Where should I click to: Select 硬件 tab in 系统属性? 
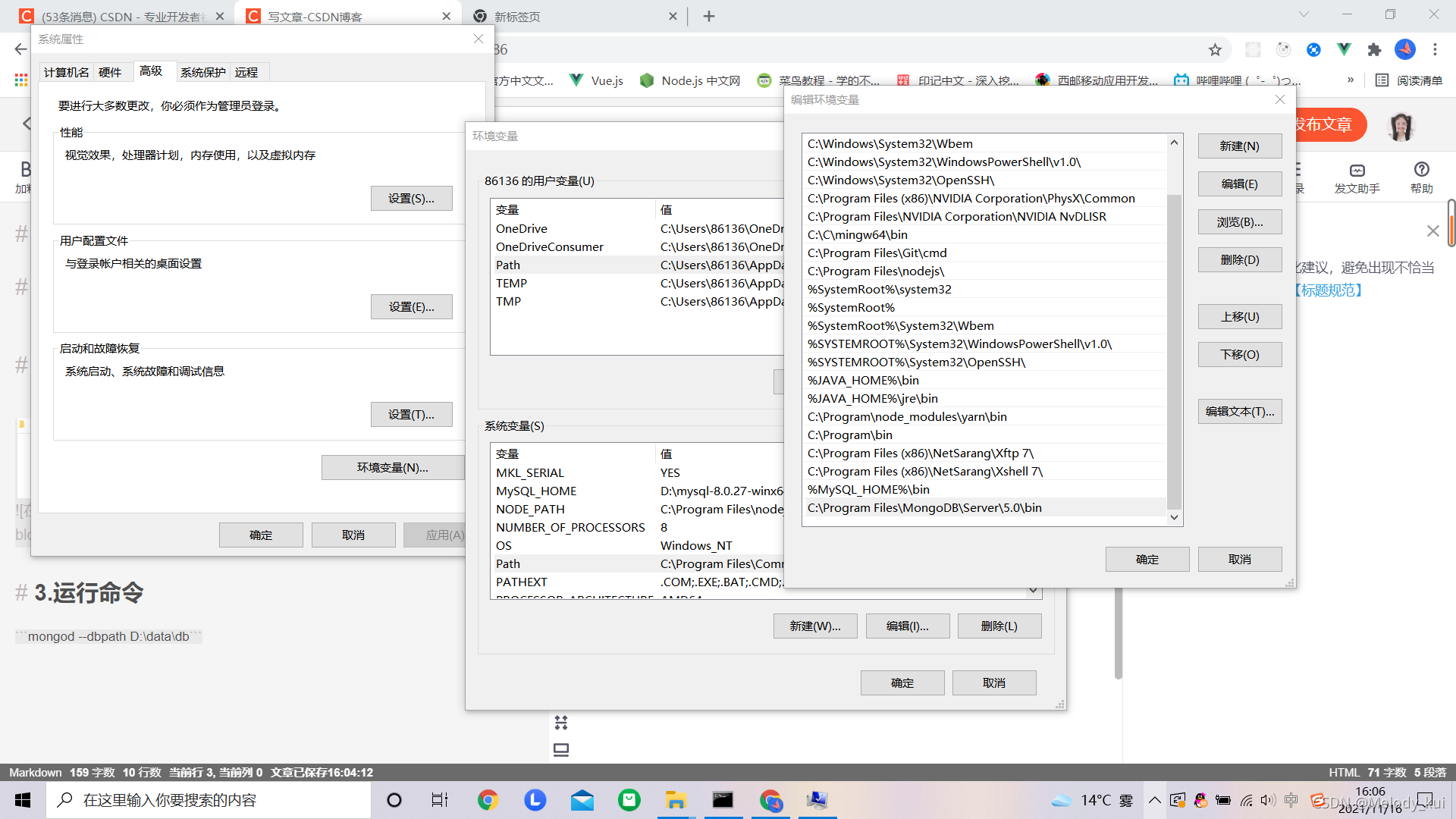tap(110, 72)
